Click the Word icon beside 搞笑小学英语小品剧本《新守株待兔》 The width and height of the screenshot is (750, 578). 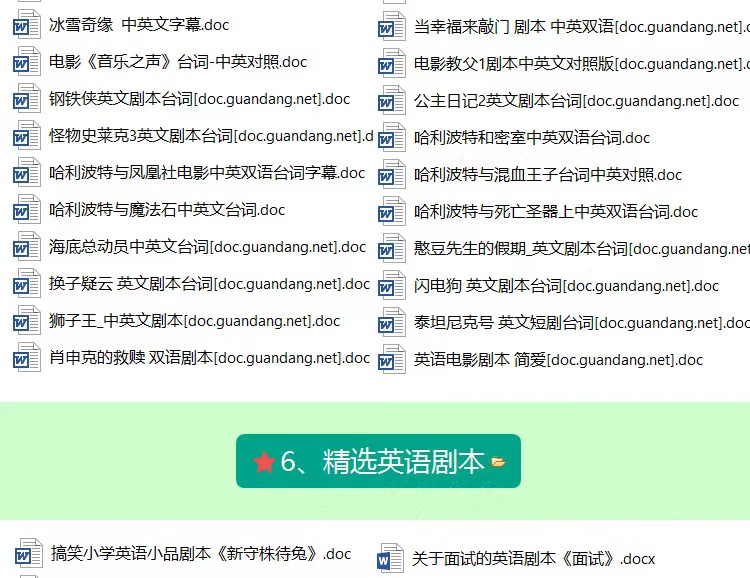click(29, 554)
